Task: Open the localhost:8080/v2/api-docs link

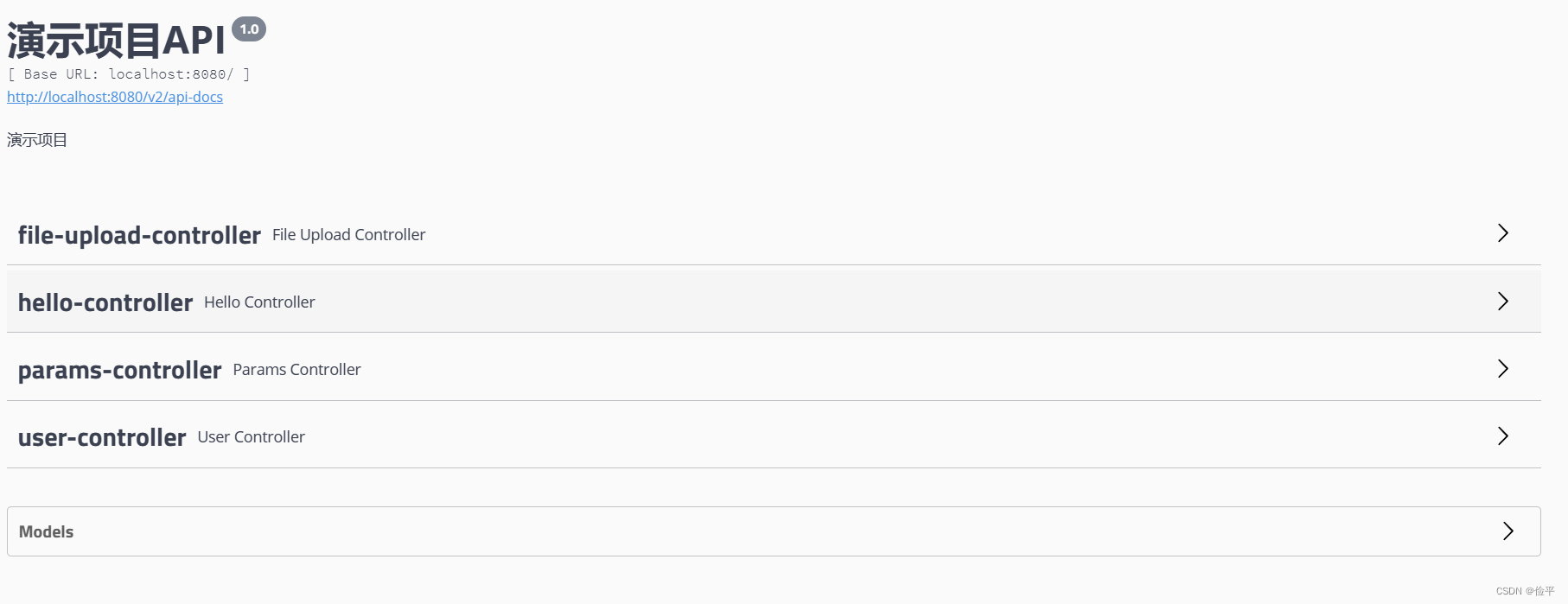Action: click(115, 97)
